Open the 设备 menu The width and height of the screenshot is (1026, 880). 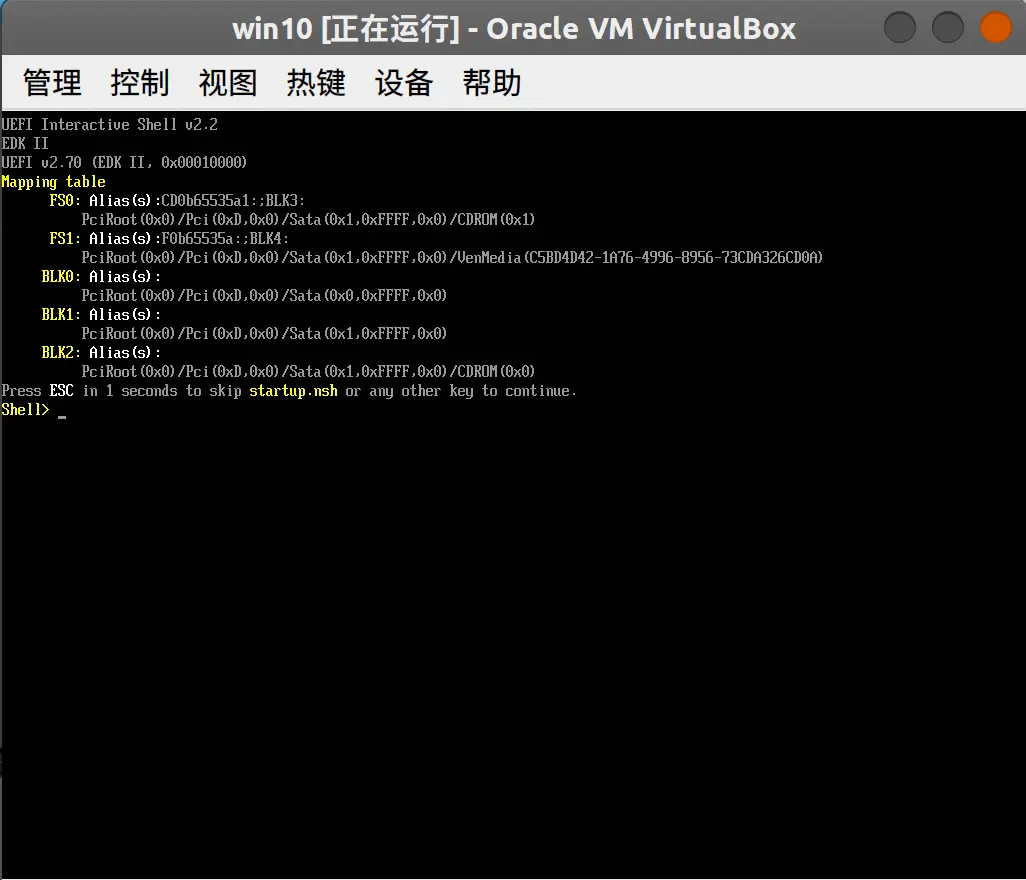pos(404,83)
